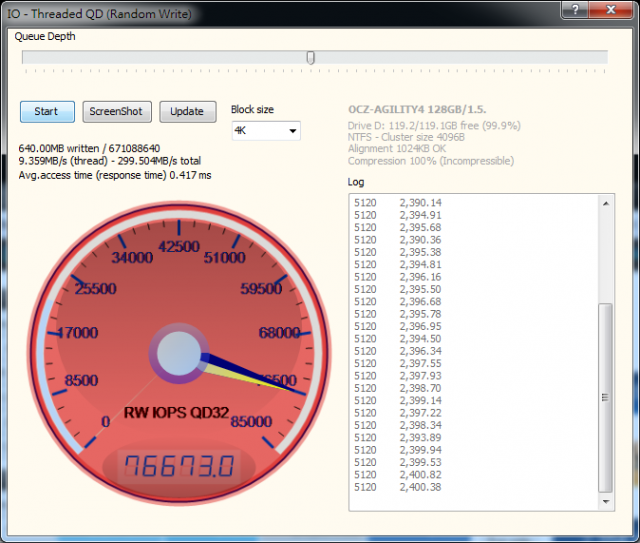Click the OCZ-AGILITY4 128GB drive name

coord(417,109)
